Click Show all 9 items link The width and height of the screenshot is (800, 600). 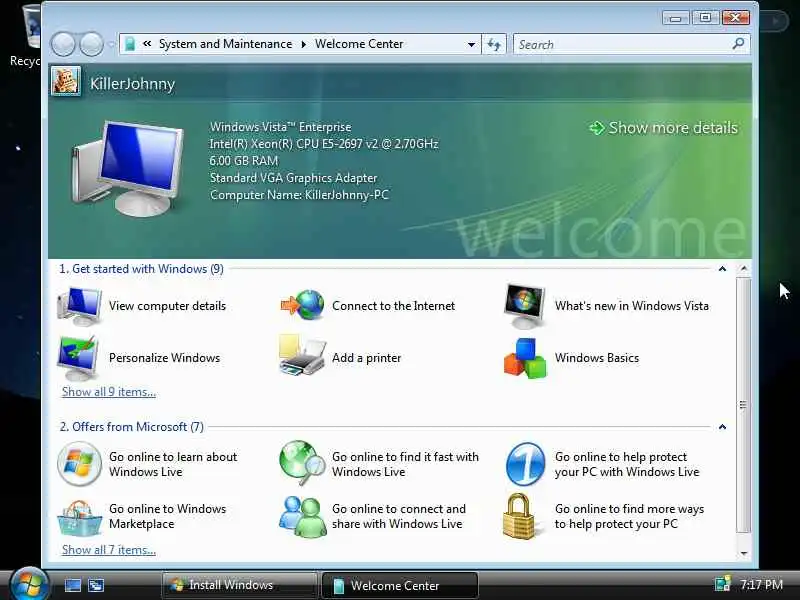[109, 392]
